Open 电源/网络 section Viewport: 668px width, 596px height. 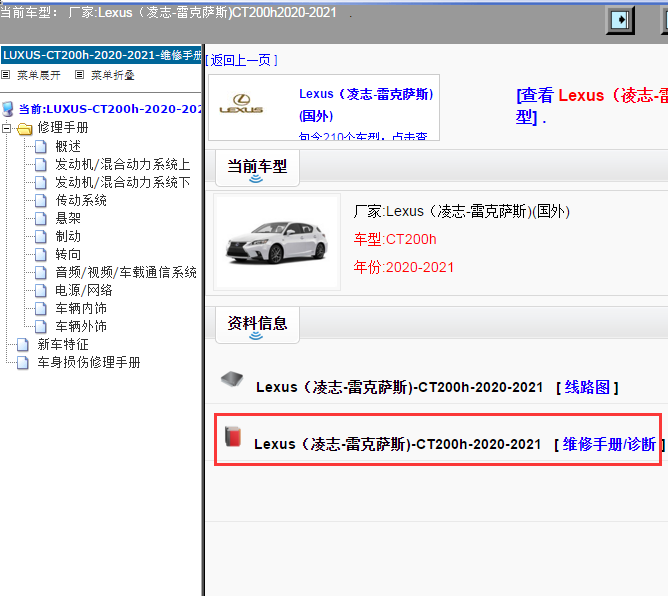[x=84, y=291]
